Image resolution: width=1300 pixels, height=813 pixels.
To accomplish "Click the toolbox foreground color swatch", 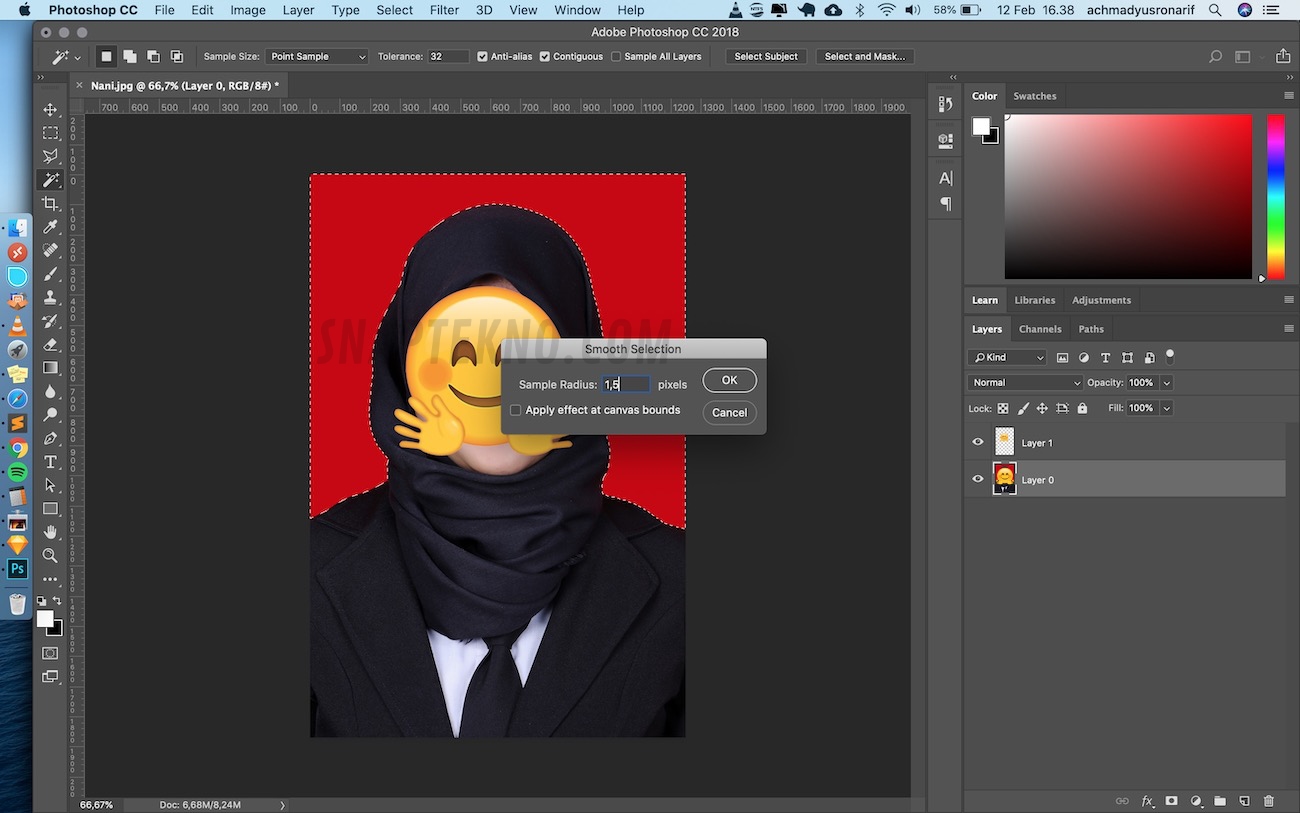I will point(45,619).
